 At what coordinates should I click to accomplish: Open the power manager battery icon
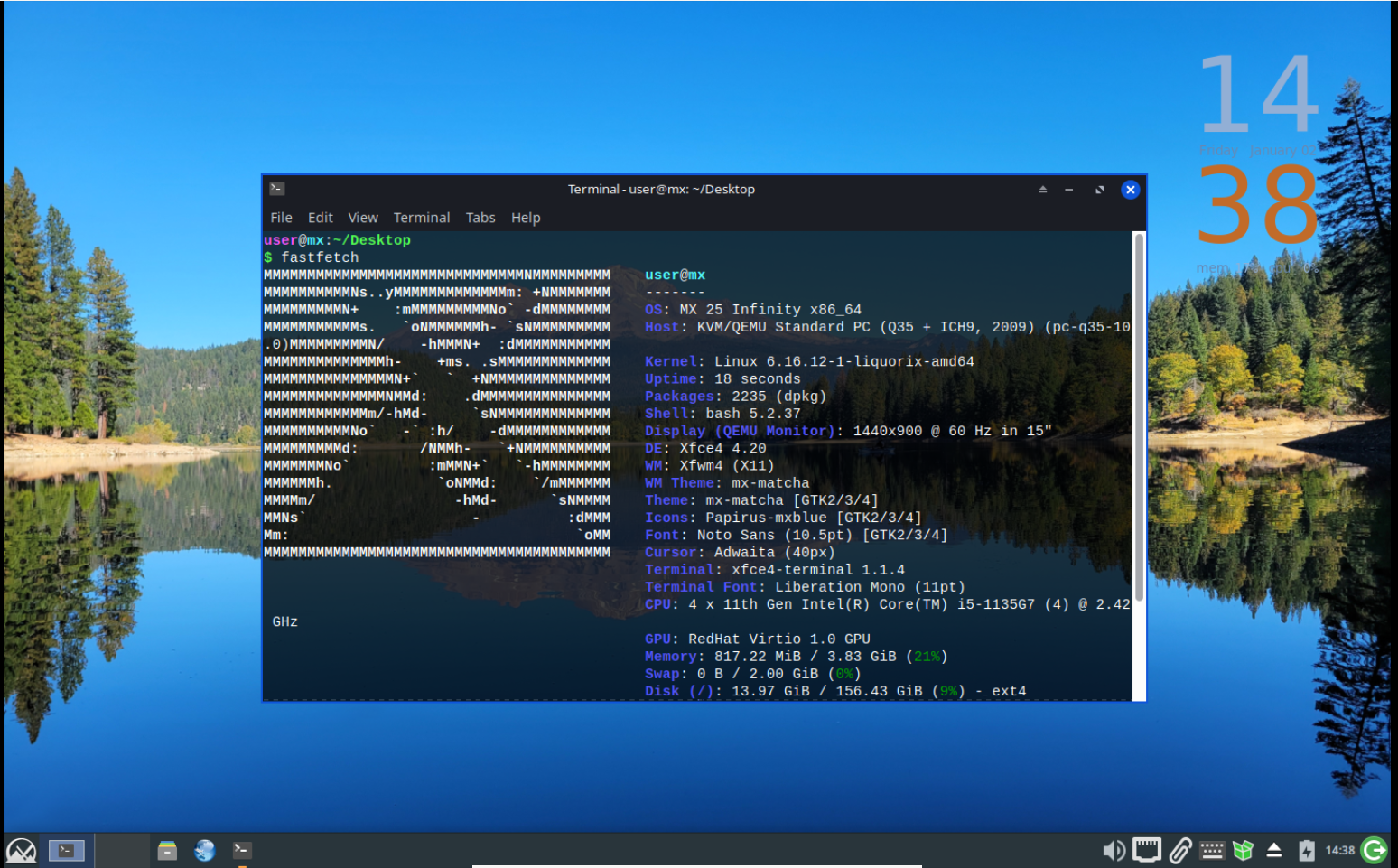coord(1307,850)
